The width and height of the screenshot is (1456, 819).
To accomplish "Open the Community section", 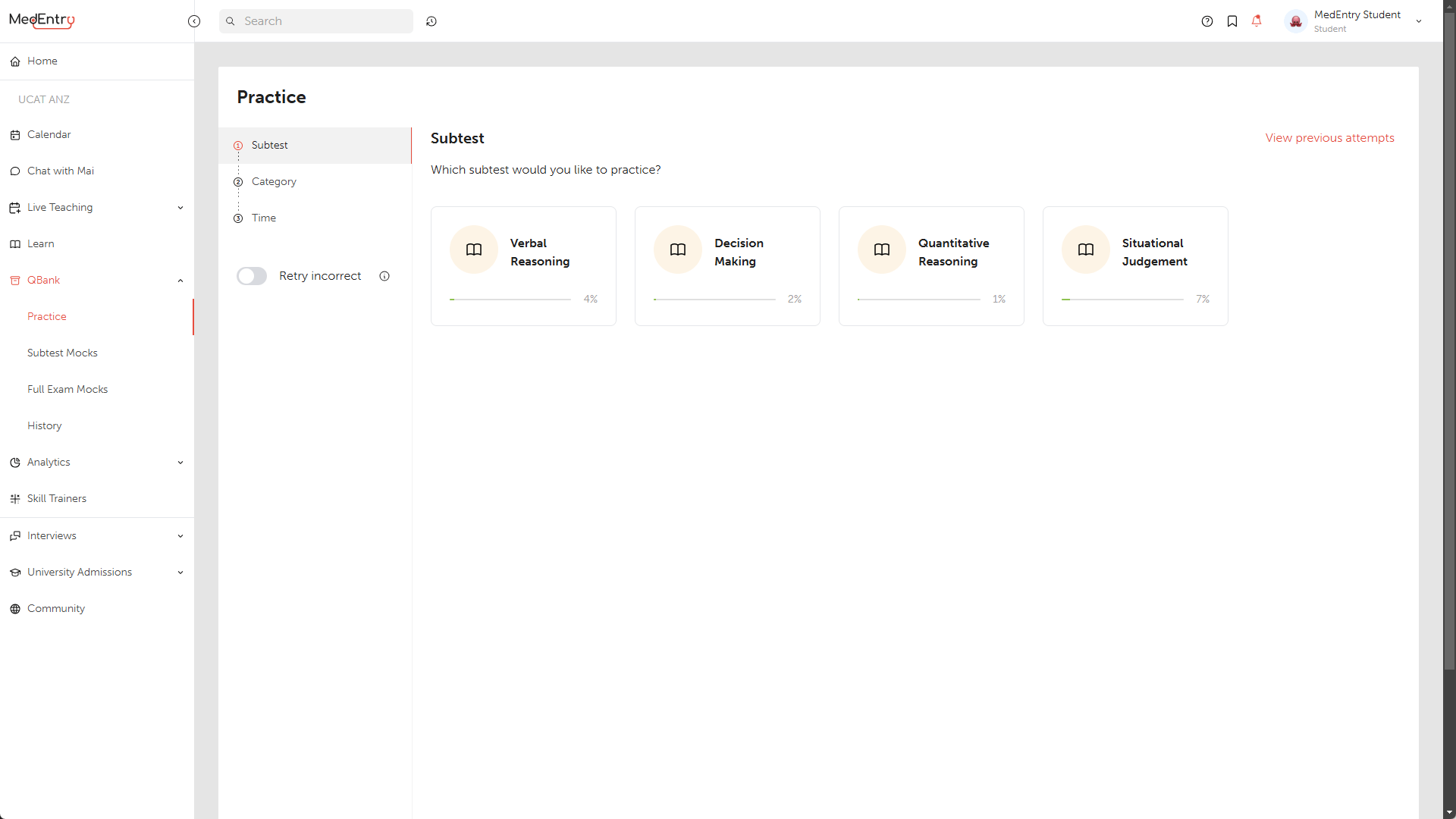I will pyautogui.click(x=55, y=608).
